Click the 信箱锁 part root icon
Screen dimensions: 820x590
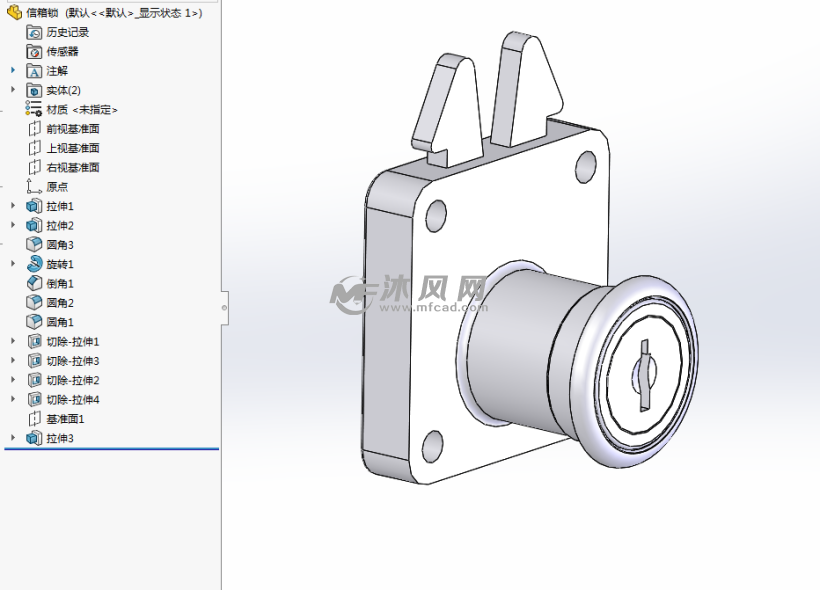coord(15,13)
